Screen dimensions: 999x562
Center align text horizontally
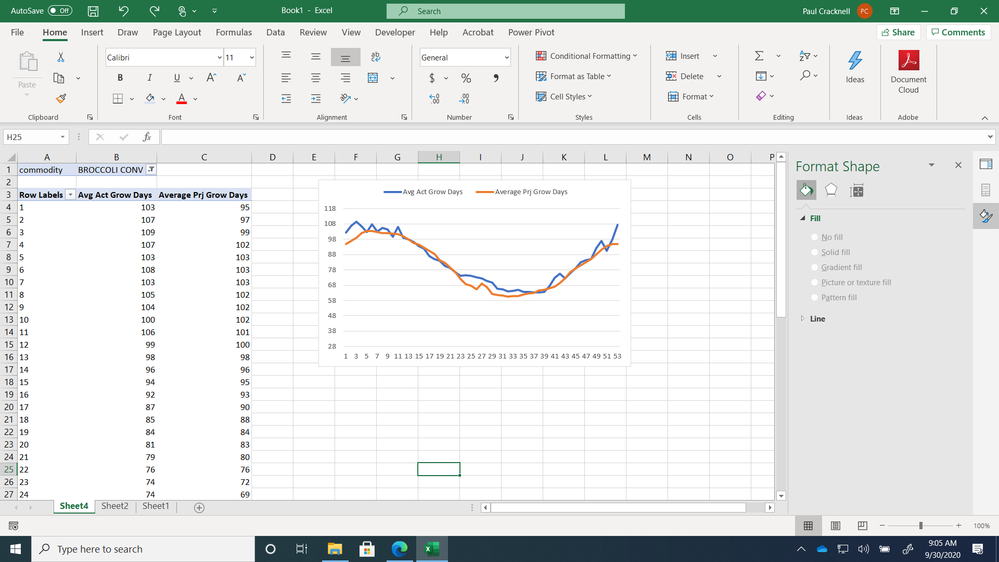click(315, 78)
